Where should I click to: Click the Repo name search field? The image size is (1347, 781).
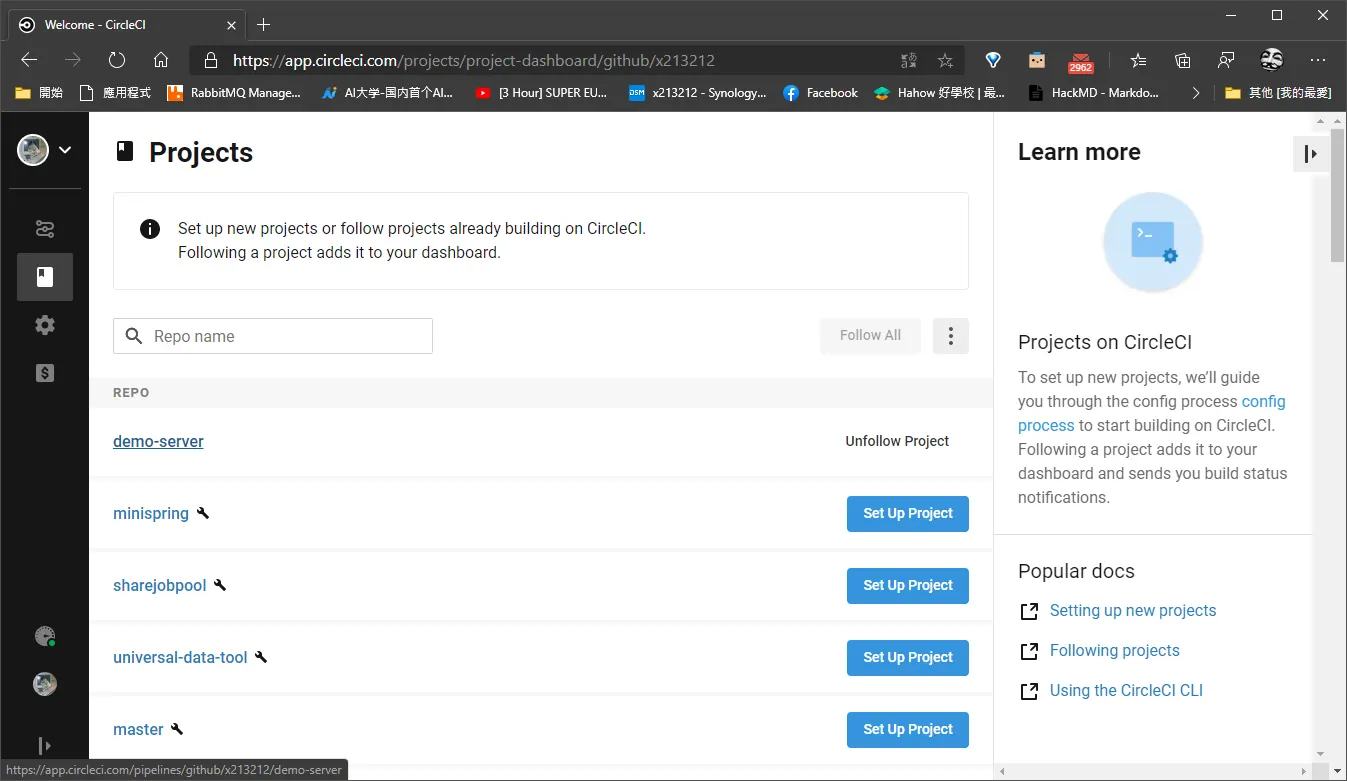(273, 336)
